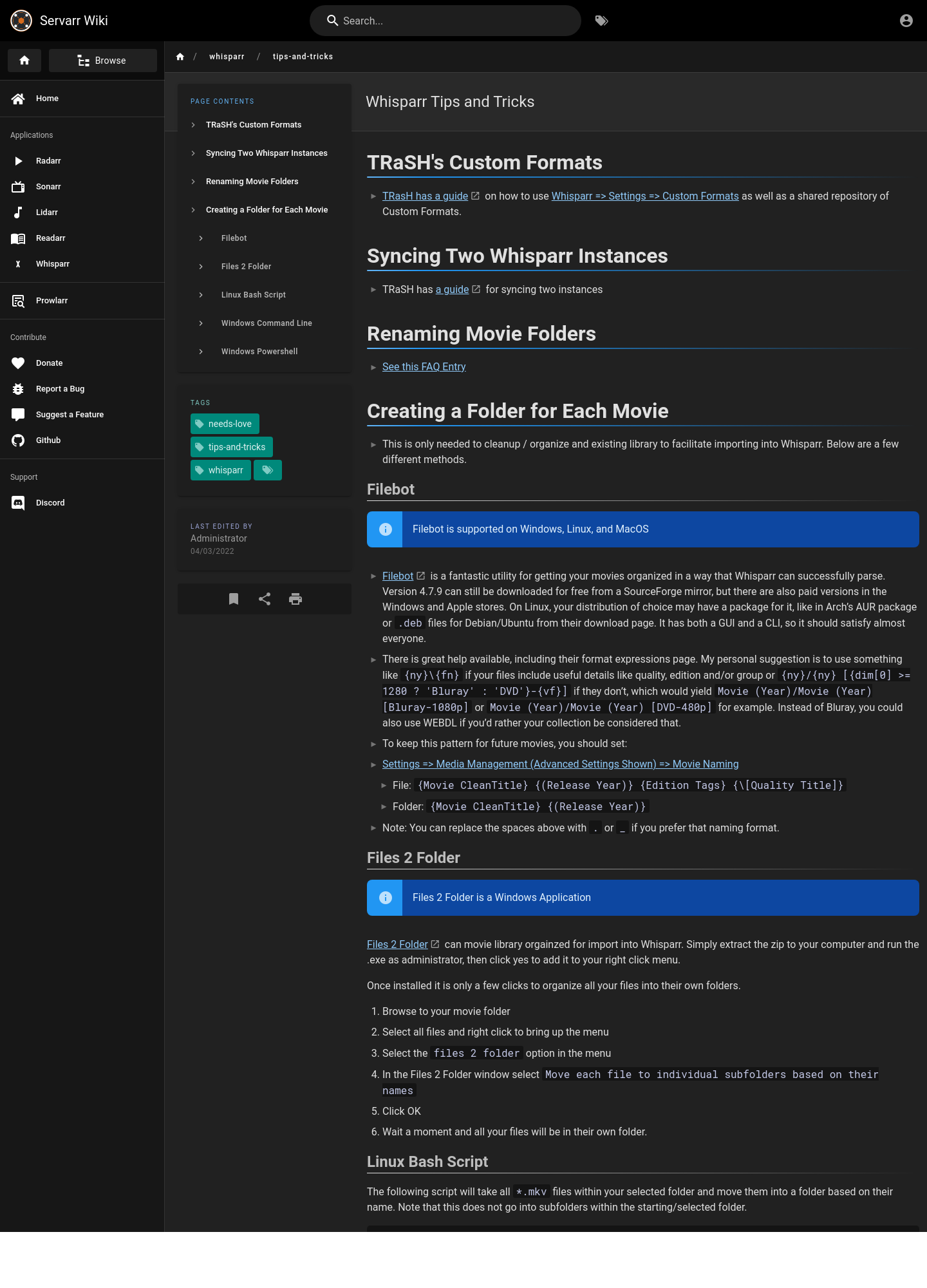Viewport: 927px width, 1288px height.
Task: Click the Servarr Wiki logo icon
Action: click(21, 21)
